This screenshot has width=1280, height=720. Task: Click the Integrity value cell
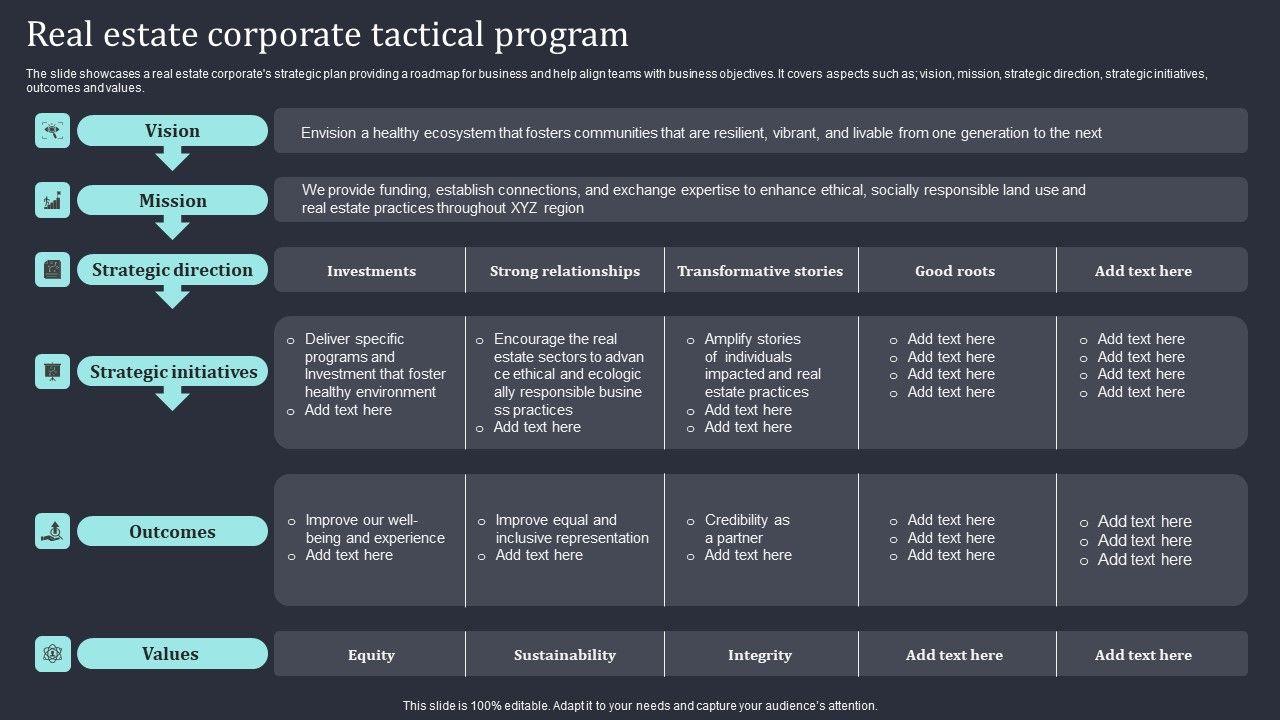[x=760, y=655]
